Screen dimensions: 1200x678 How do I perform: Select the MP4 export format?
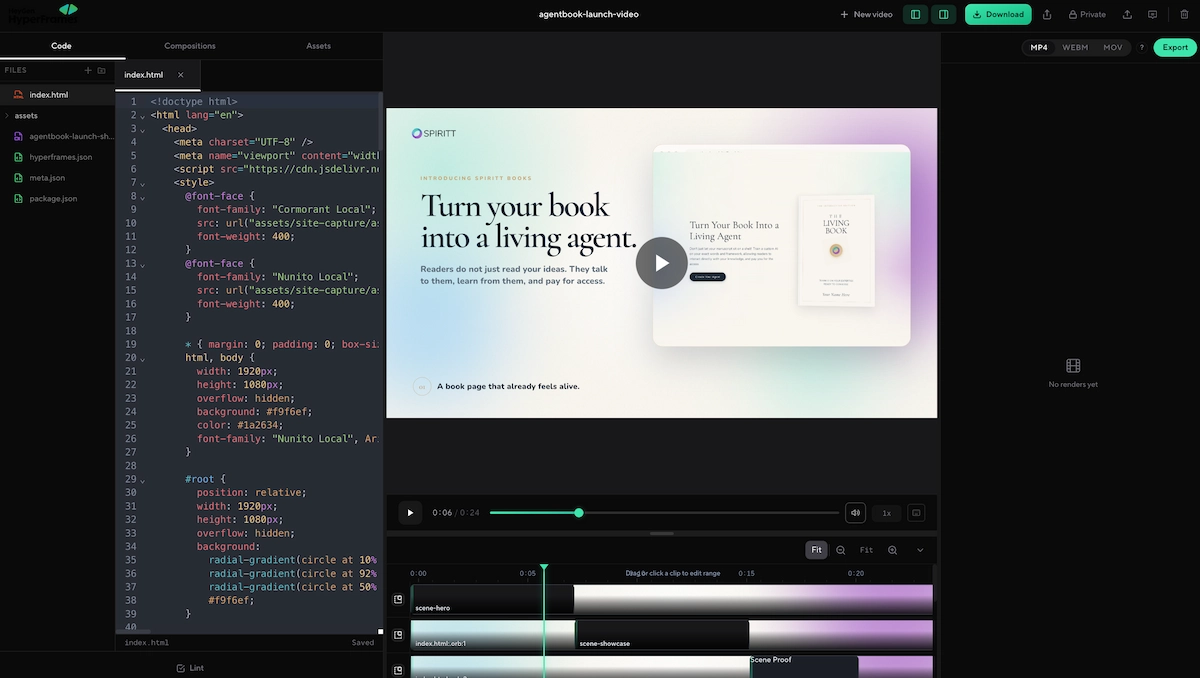1039,47
